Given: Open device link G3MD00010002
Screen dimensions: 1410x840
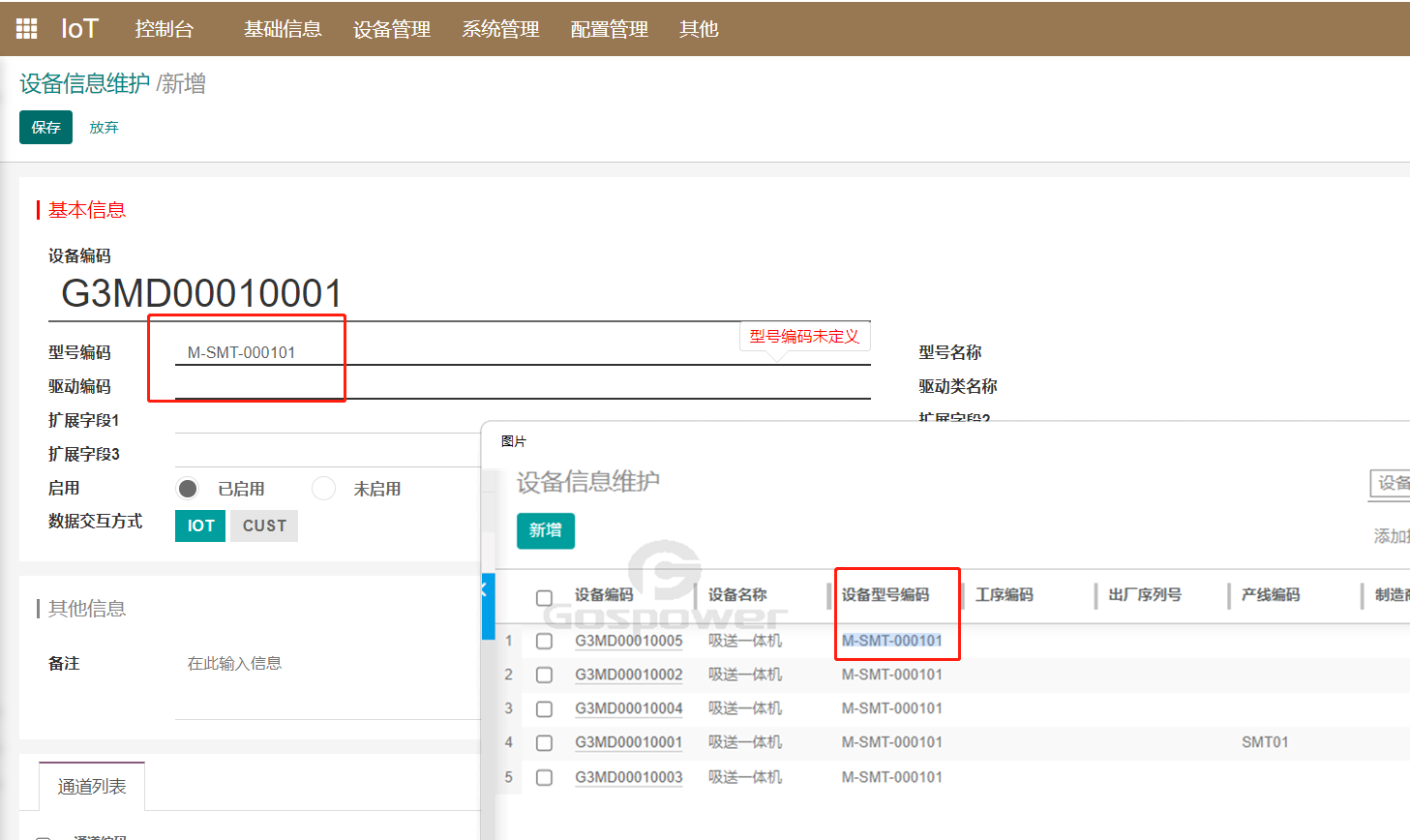Looking at the screenshot, I should [x=629, y=675].
